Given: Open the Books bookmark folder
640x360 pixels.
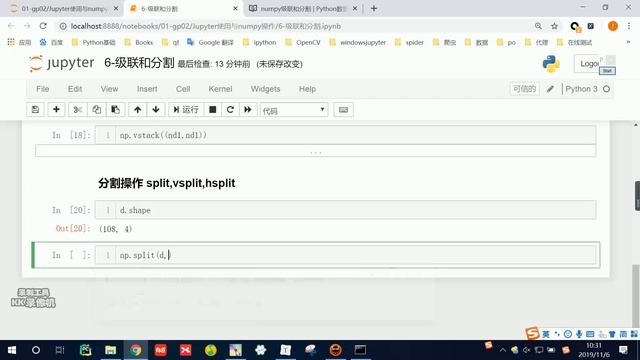Looking at the screenshot, I should coord(139,42).
